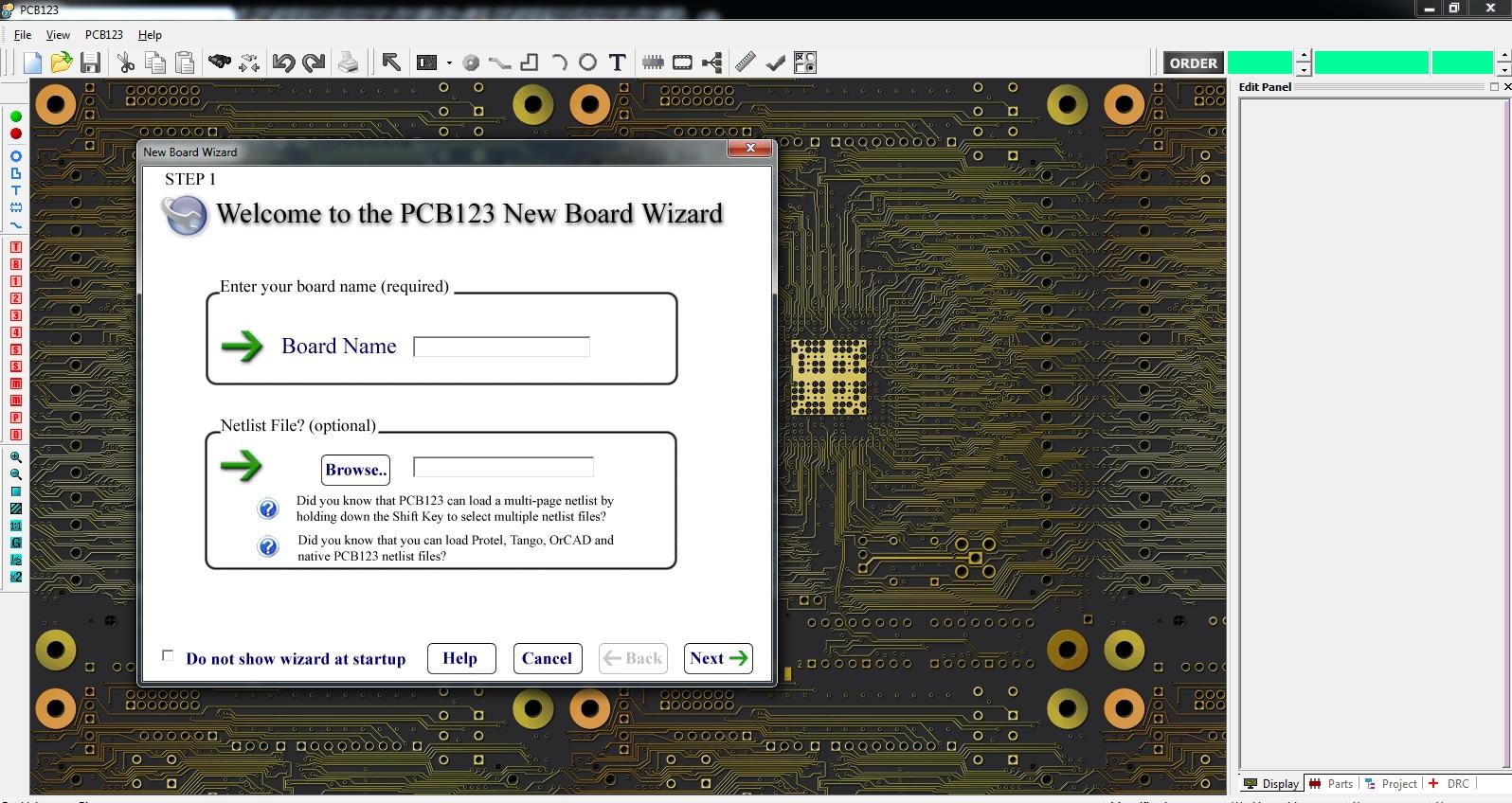Toggle inner layer 2 sidebar button
The height and width of the screenshot is (803, 1512).
point(16,298)
